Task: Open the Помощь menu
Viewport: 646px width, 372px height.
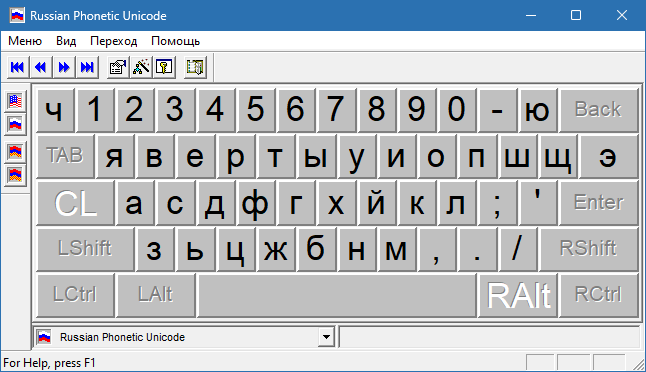Action: [176, 41]
